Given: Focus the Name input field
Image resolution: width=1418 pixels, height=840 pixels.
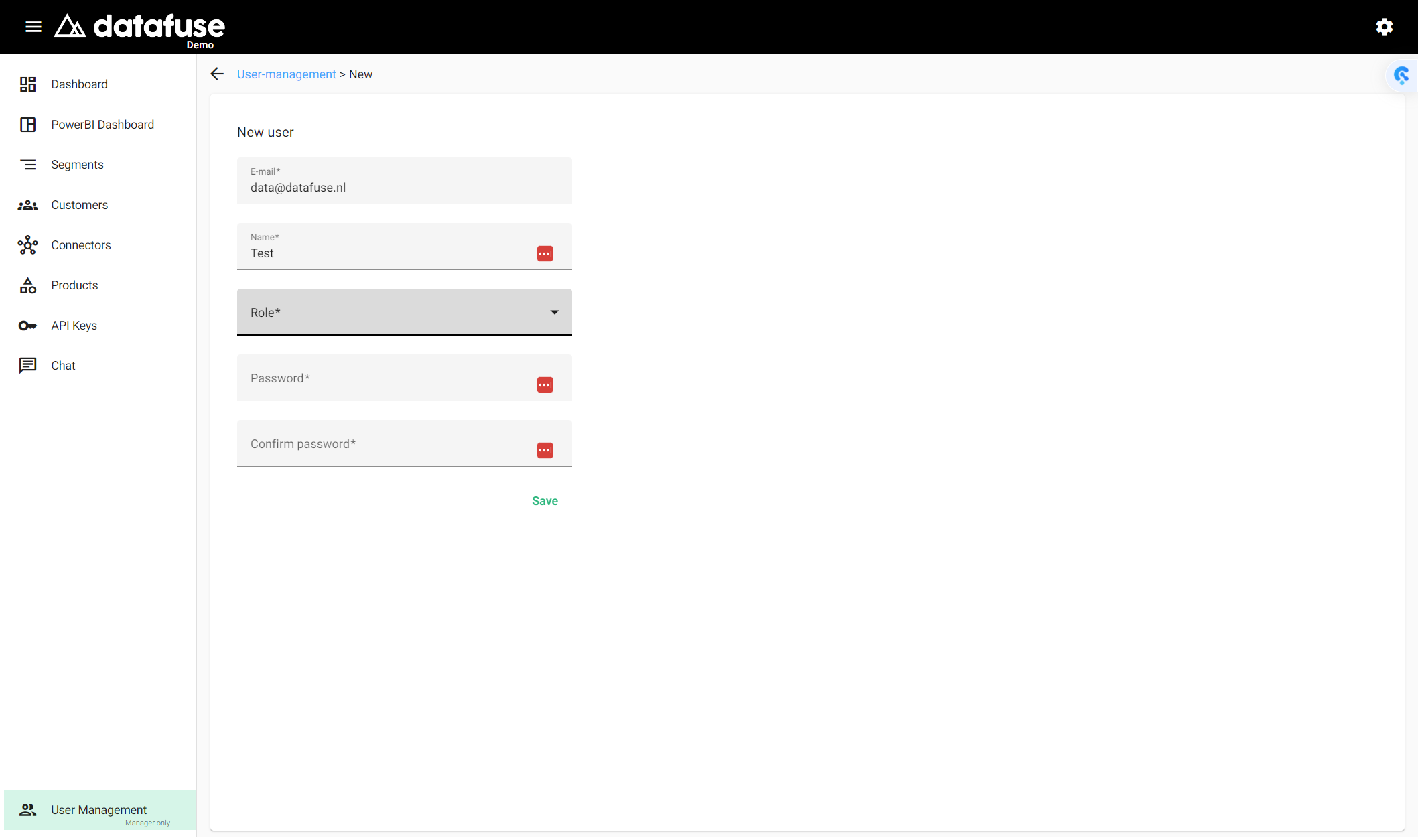Looking at the screenshot, I should coord(405,247).
